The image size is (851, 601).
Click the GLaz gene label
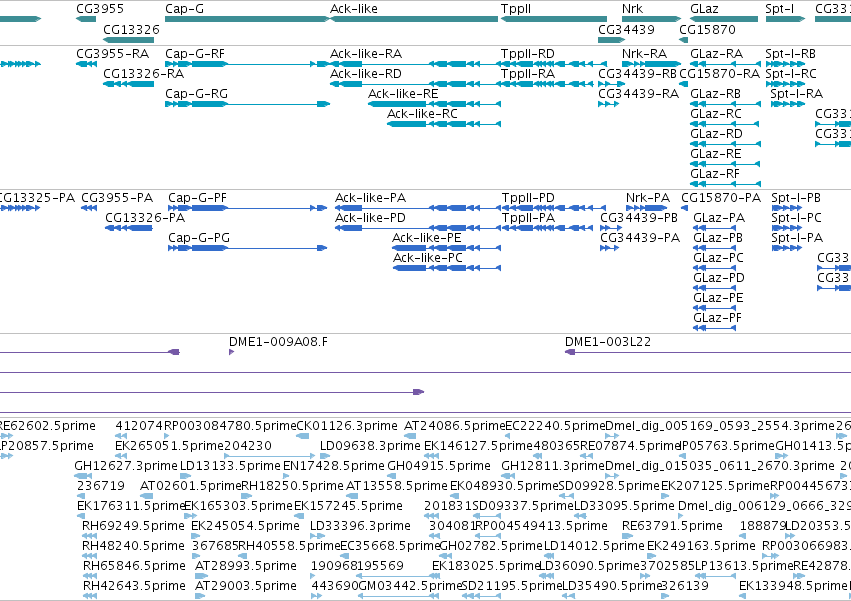pyautogui.click(x=704, y=9)
